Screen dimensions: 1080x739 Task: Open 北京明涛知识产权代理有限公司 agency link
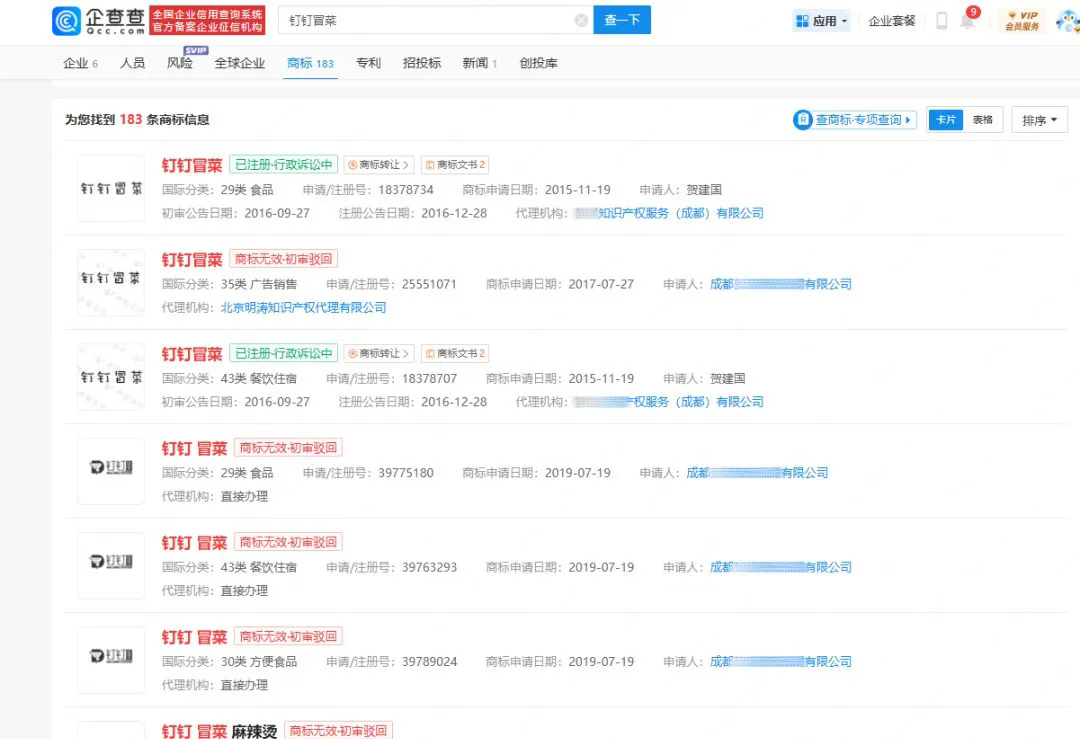304,308
